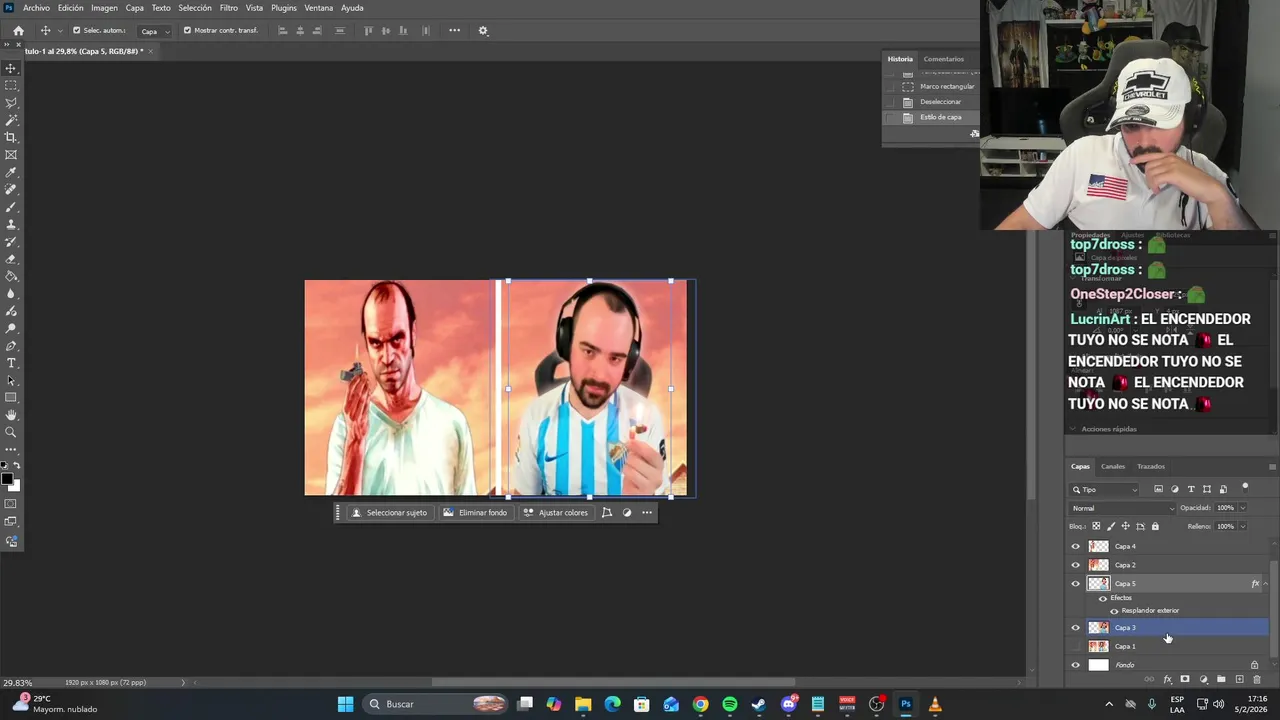Hide Capa 4 layer visibility eye
This screenshot has height=720, width=1280.
pyautogui.click(x=1076, y=547)
